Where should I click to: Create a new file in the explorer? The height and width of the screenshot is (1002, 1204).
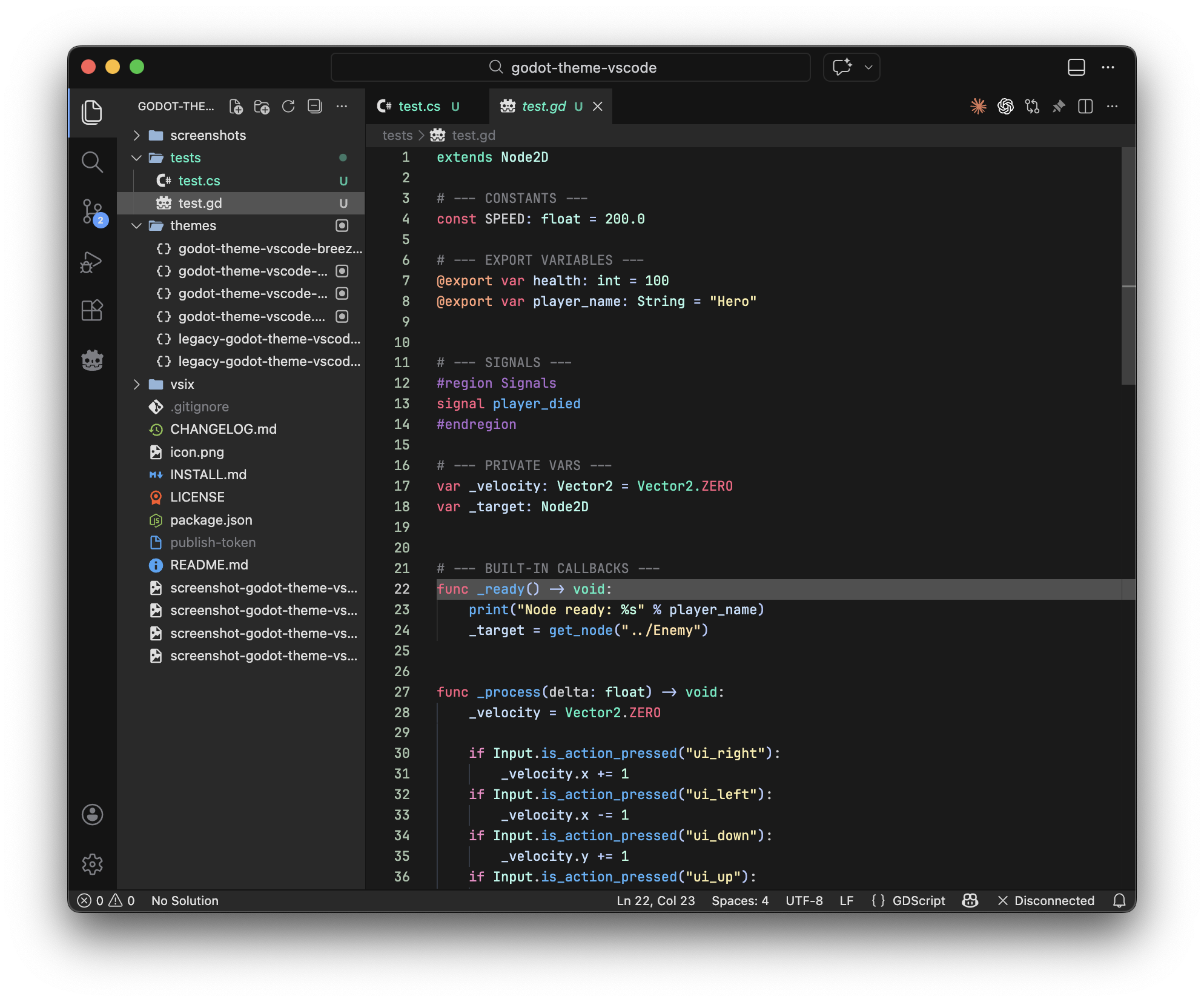(236, 106)
